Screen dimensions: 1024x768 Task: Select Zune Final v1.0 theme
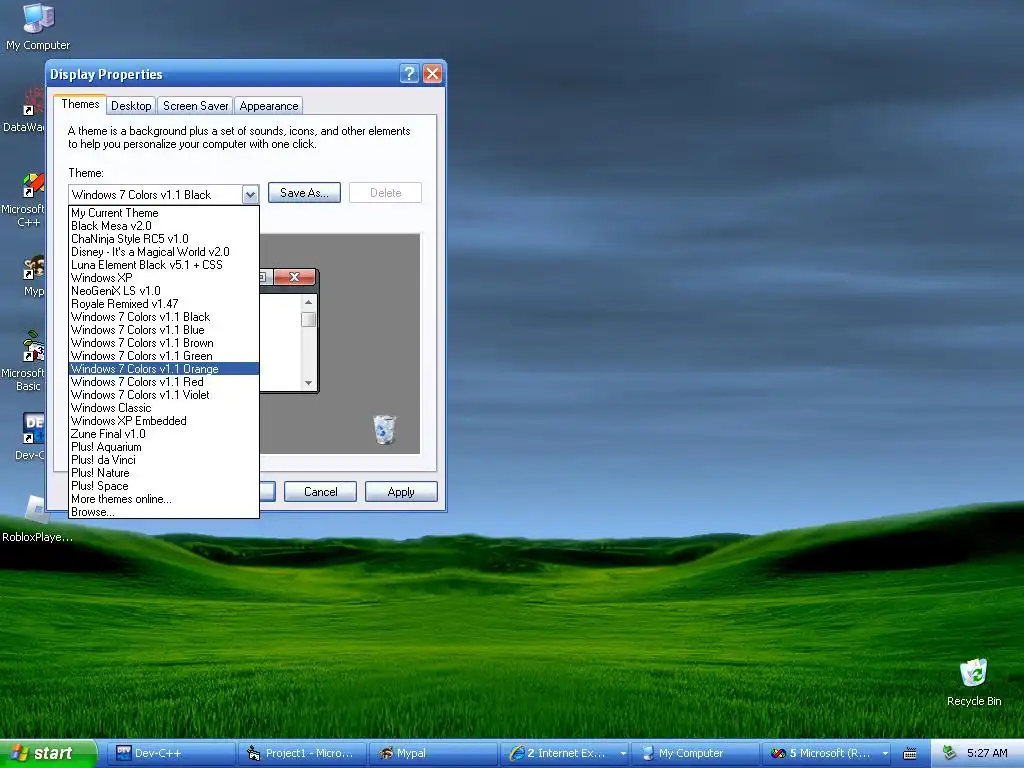(x=164, y=434)
